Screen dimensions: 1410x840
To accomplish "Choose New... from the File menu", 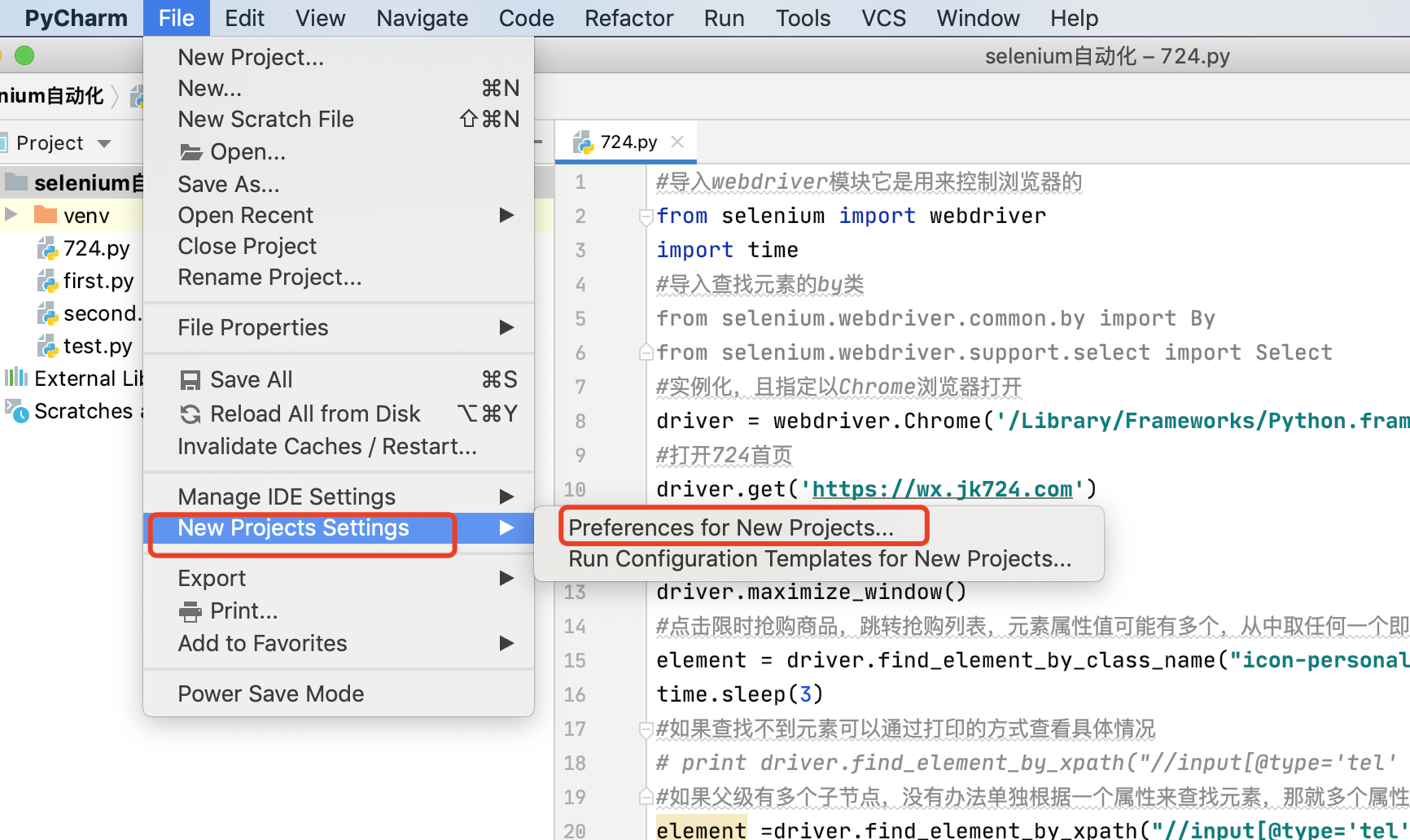I will [x=338, y=89].
